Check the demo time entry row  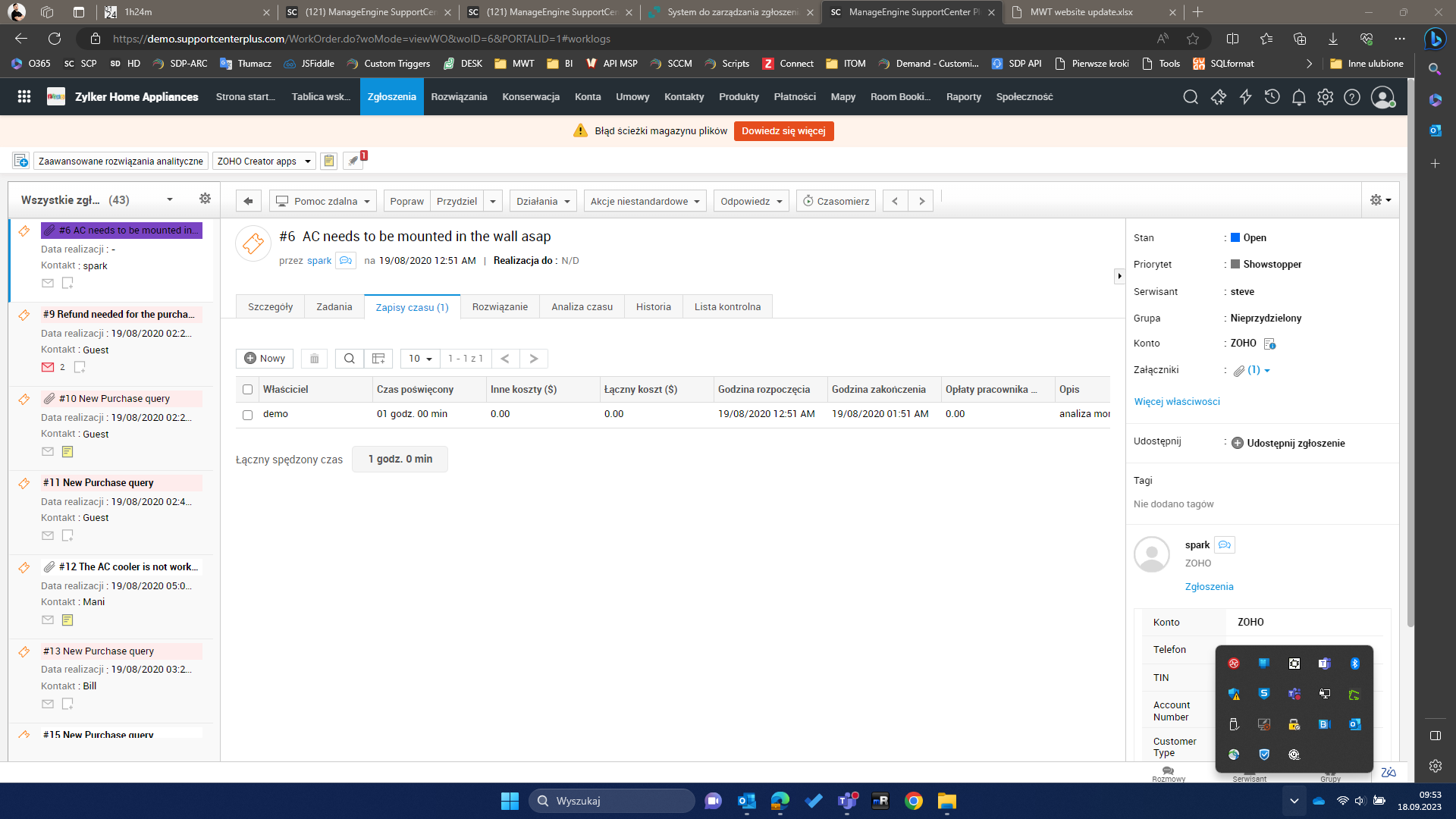coord(247,415)
